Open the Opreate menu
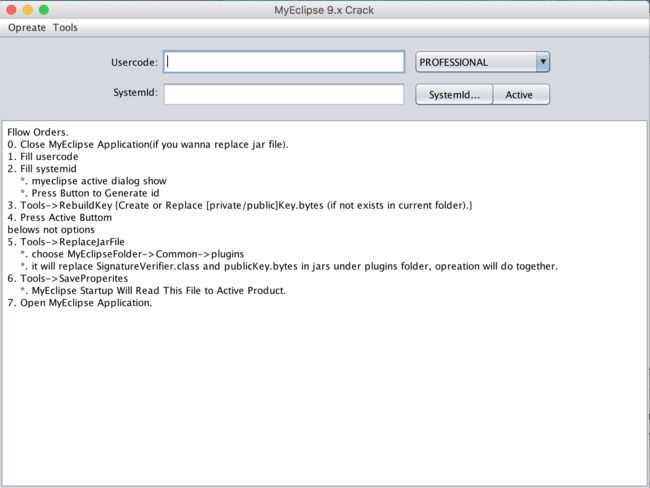Screen dimensions: 650x488 (27, 28)
